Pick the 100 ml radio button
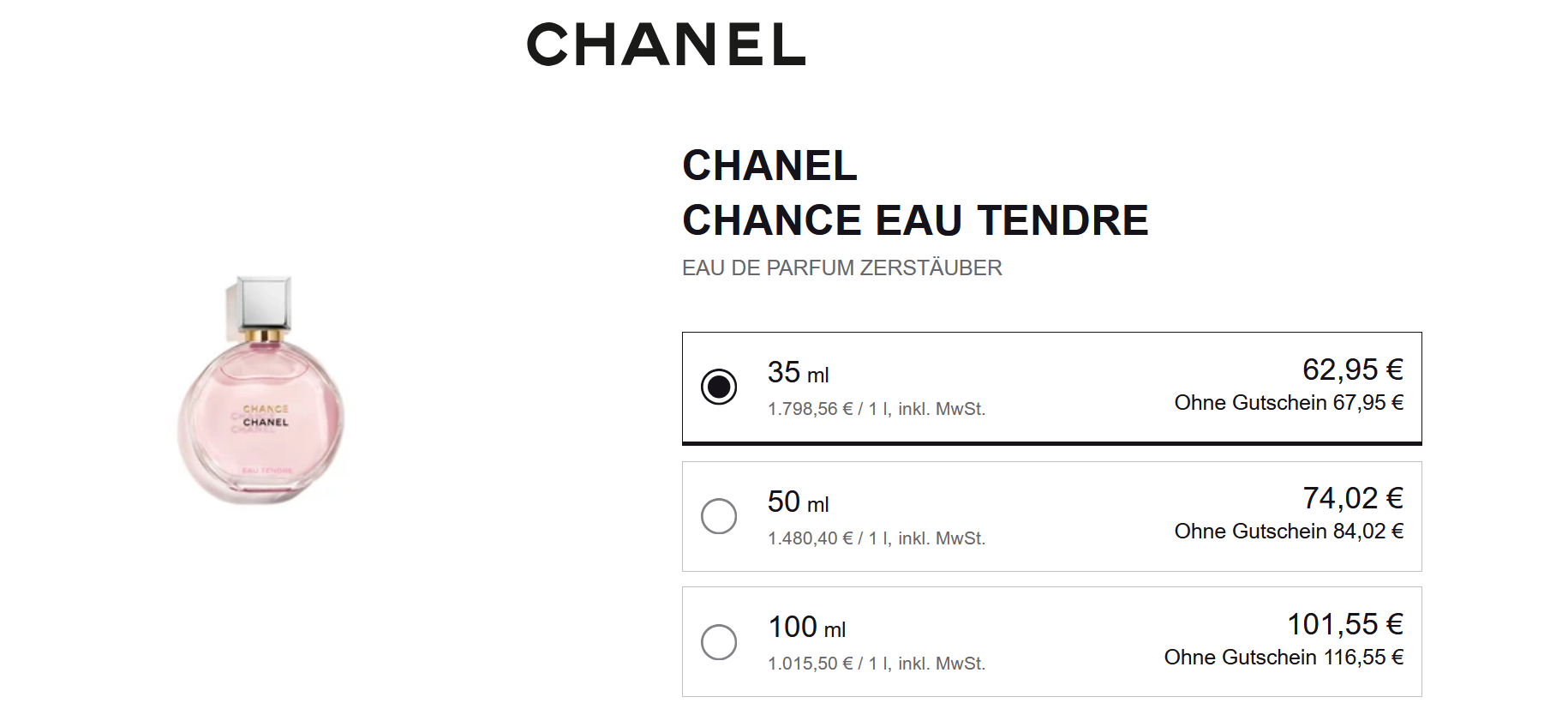 coord(719,641)
